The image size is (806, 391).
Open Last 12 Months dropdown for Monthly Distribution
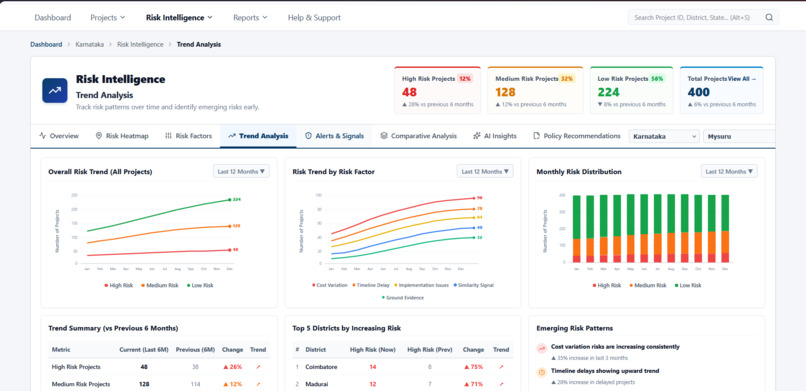729,172
